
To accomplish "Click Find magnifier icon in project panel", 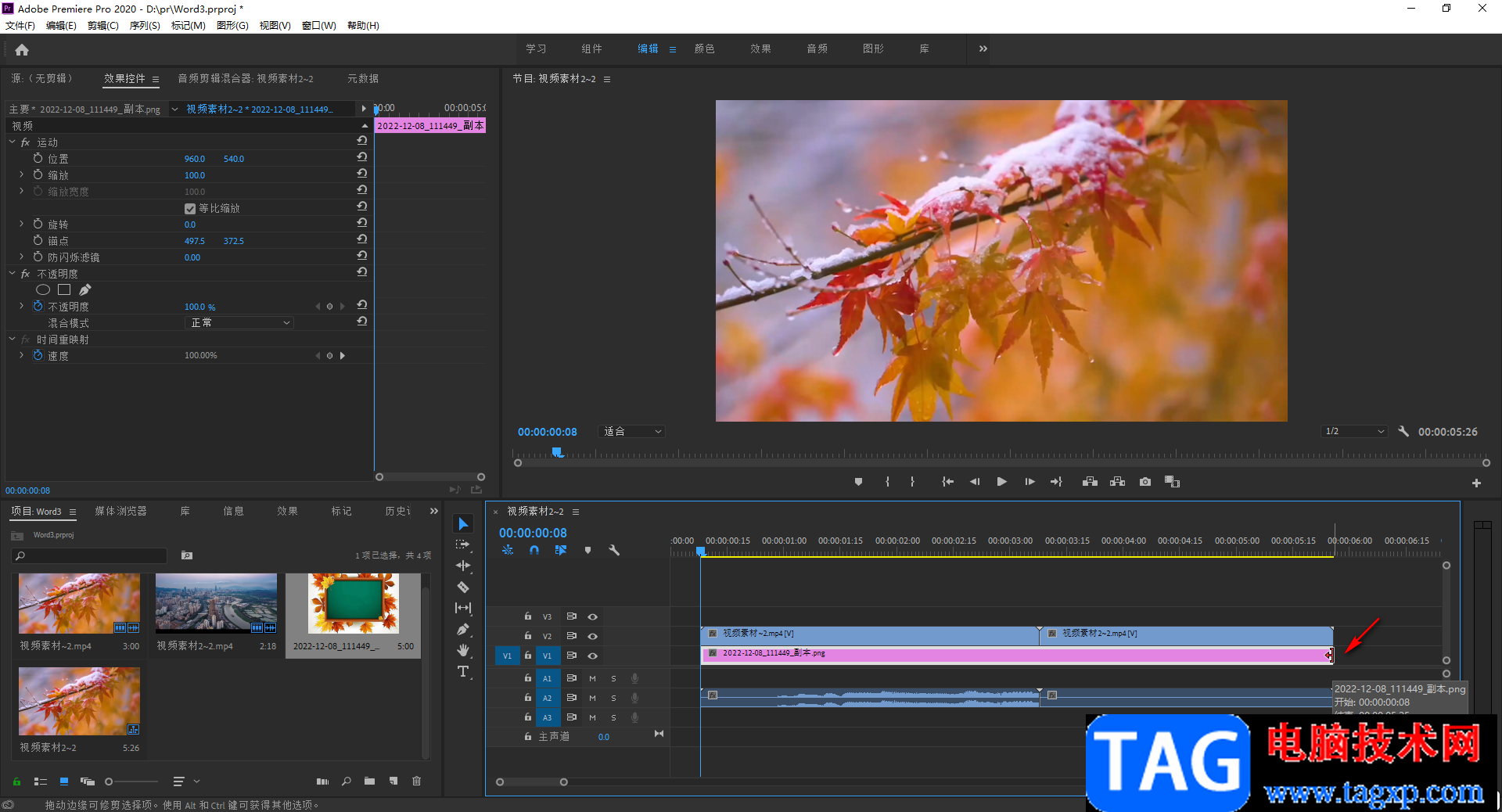I will coord(347,781).
